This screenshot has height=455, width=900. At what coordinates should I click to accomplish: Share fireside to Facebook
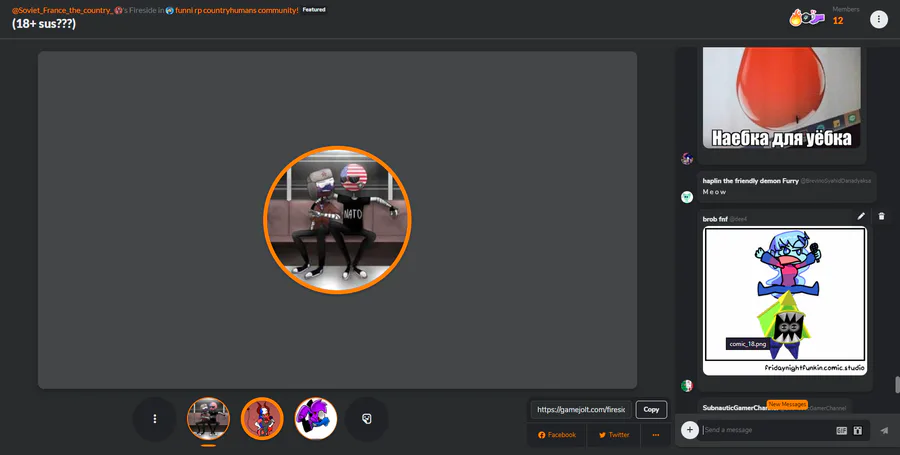tap(557, 435)
